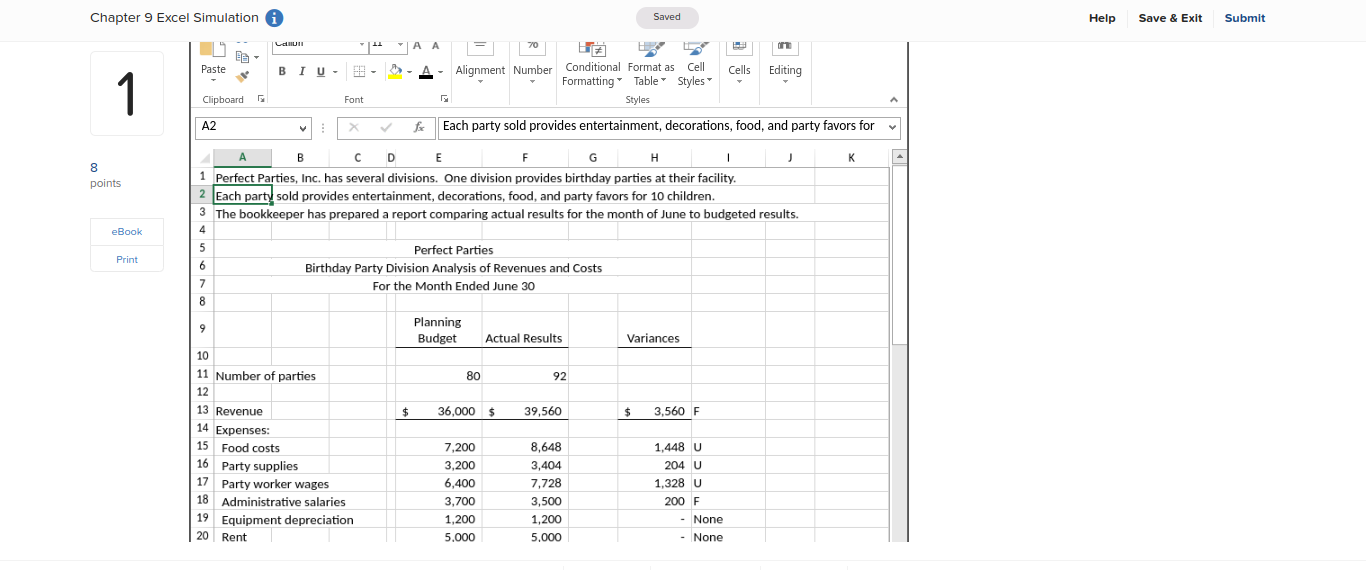Collapse the ribbon with the caret icon
Screen dimensions: 1366x570
[893, 100]
